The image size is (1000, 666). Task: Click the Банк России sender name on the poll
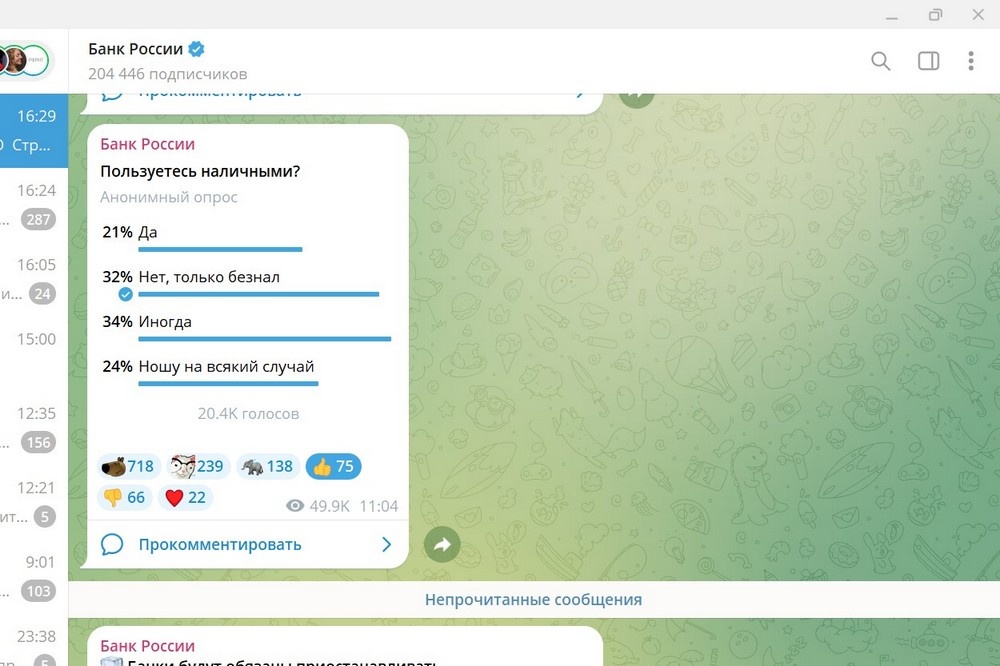147,144
